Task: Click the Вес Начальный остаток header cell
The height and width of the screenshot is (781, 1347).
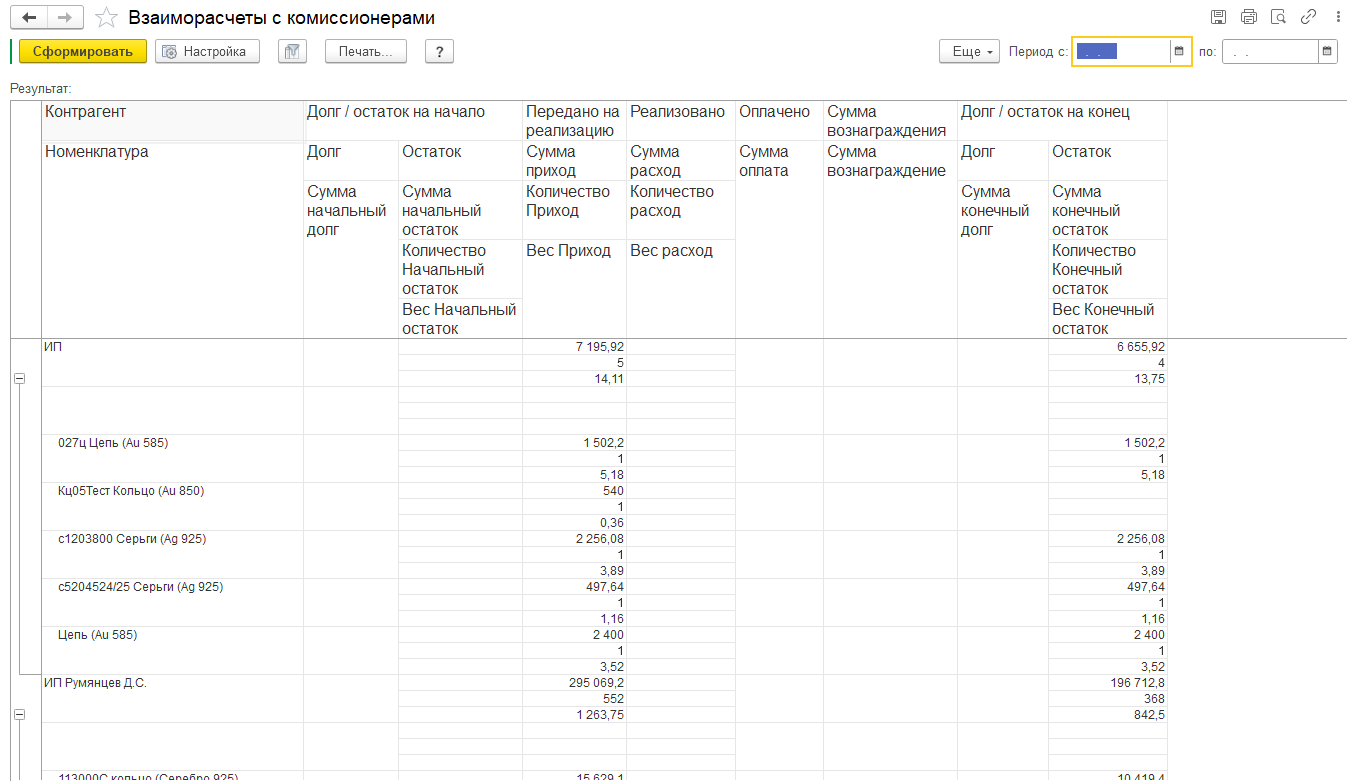Action: click(460, 319)
